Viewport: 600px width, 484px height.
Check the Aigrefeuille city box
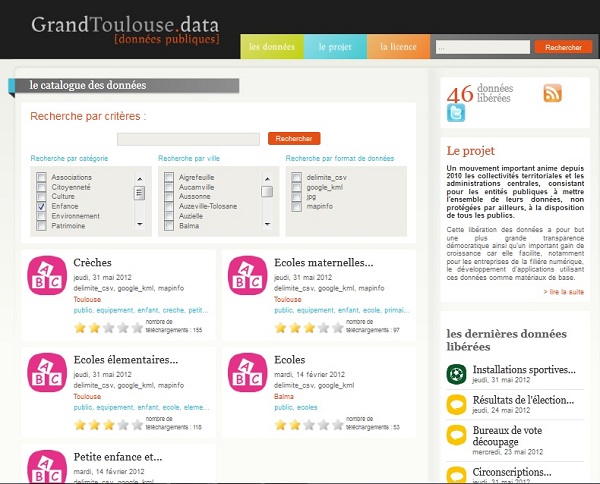click(169, 177)
